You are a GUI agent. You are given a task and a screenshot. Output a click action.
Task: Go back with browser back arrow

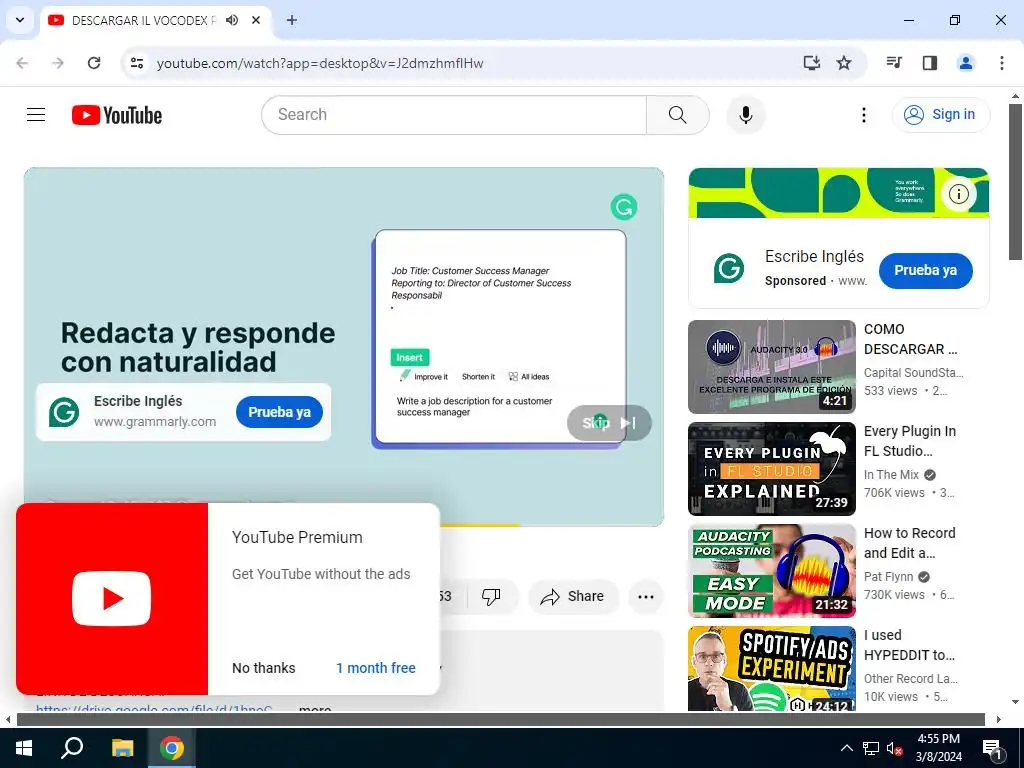[x=22, y=63]
